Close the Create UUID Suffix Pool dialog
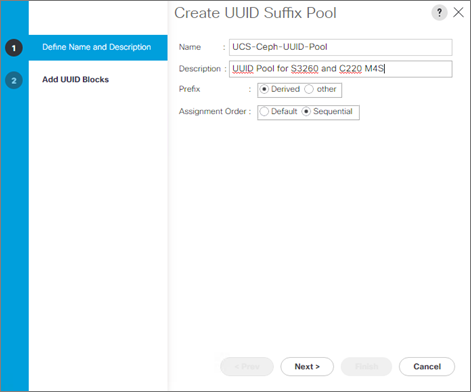 [459, 12]
